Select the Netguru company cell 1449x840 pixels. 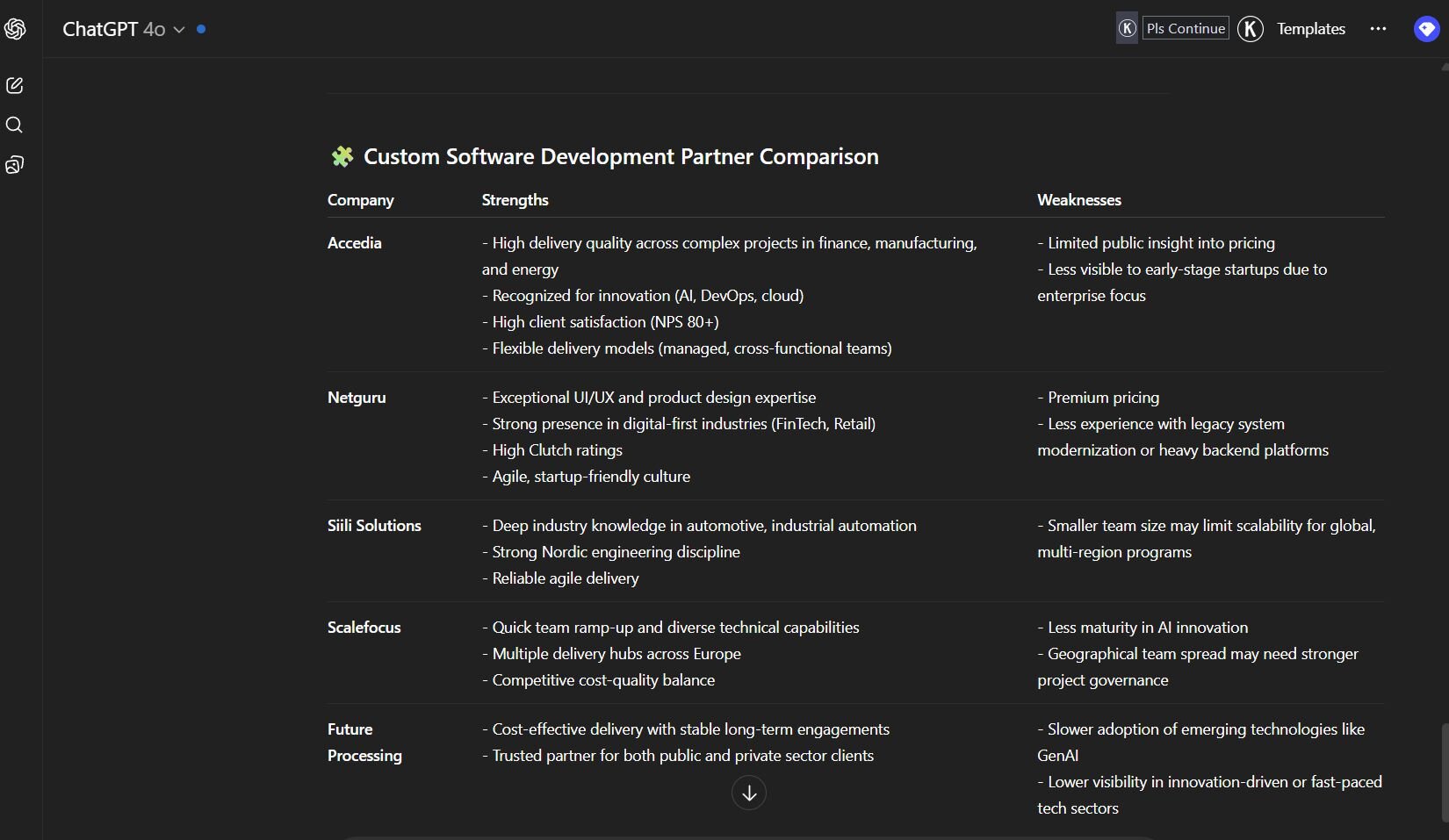click(x=357, y=398)
